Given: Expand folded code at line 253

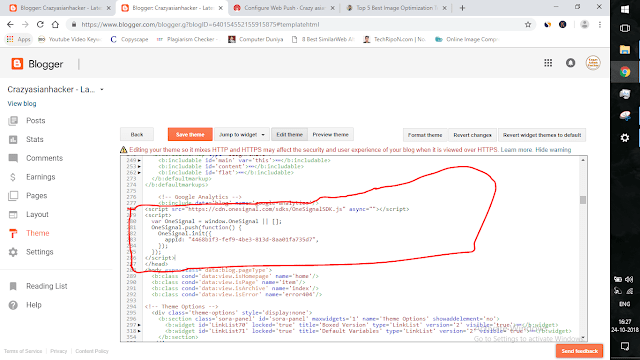Looking at the screenshot, I should click(139, 167).
